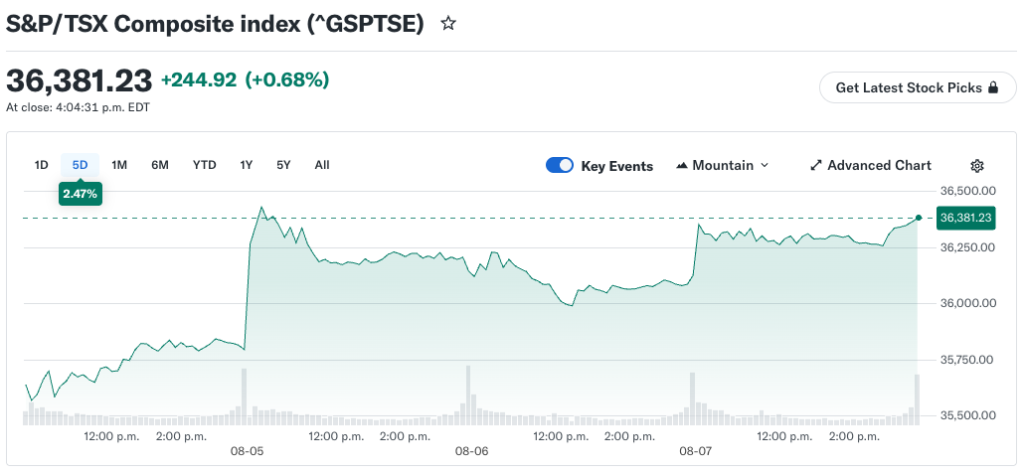Click the 08-07 date label
This screenshot has height=474, width=1024.
(x=696, y=451)
